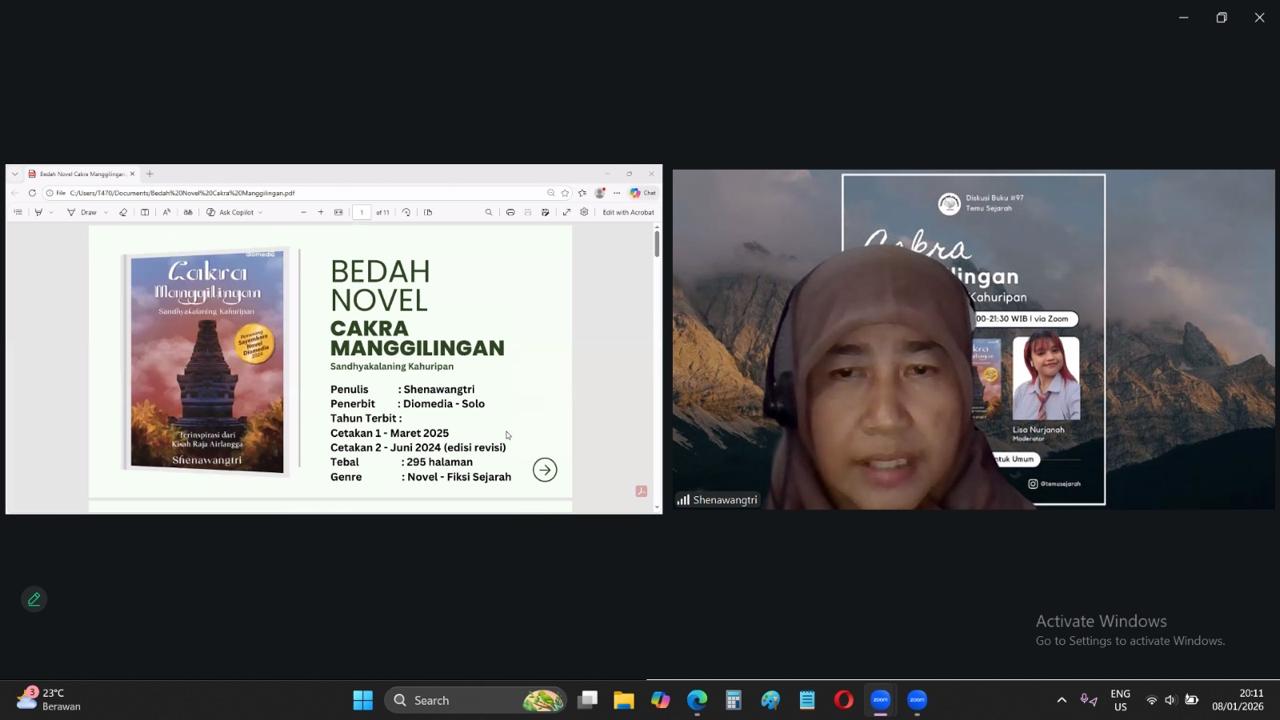Click the Erase tool in PDF toolbar

(x=123, y=212)
